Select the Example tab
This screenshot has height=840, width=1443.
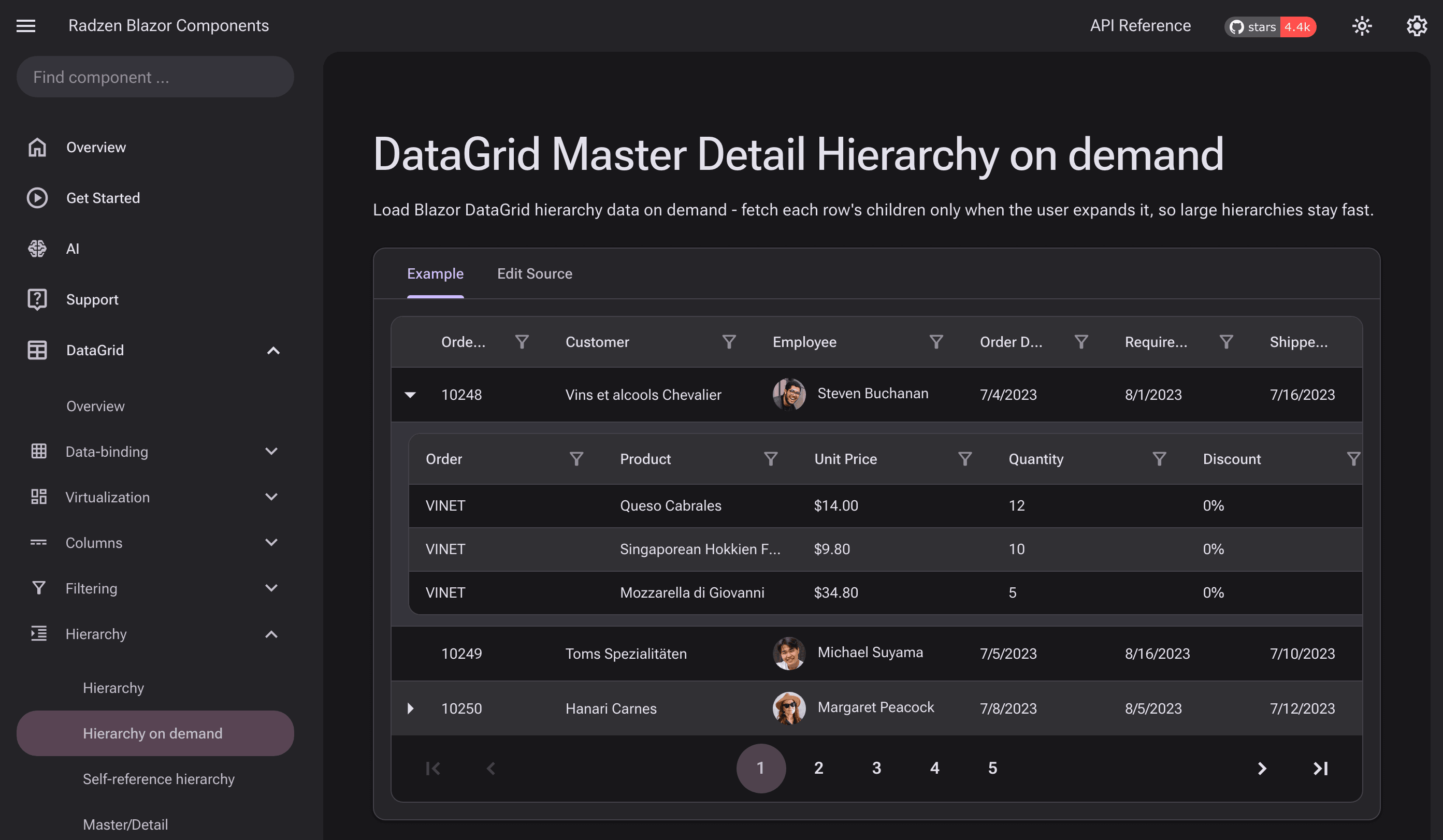pos(435,274)
